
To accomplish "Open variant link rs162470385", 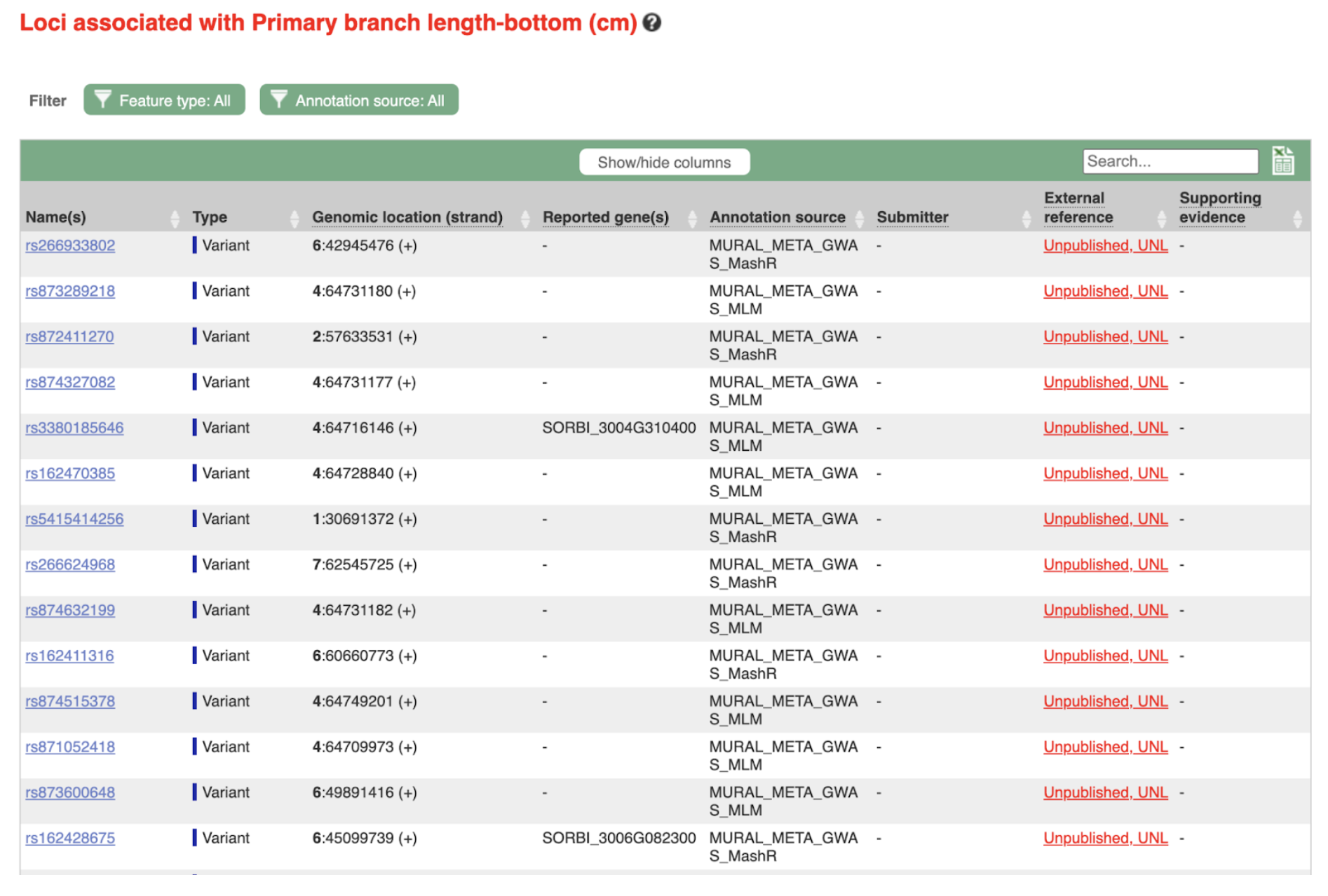I will [x=70, y=473].
